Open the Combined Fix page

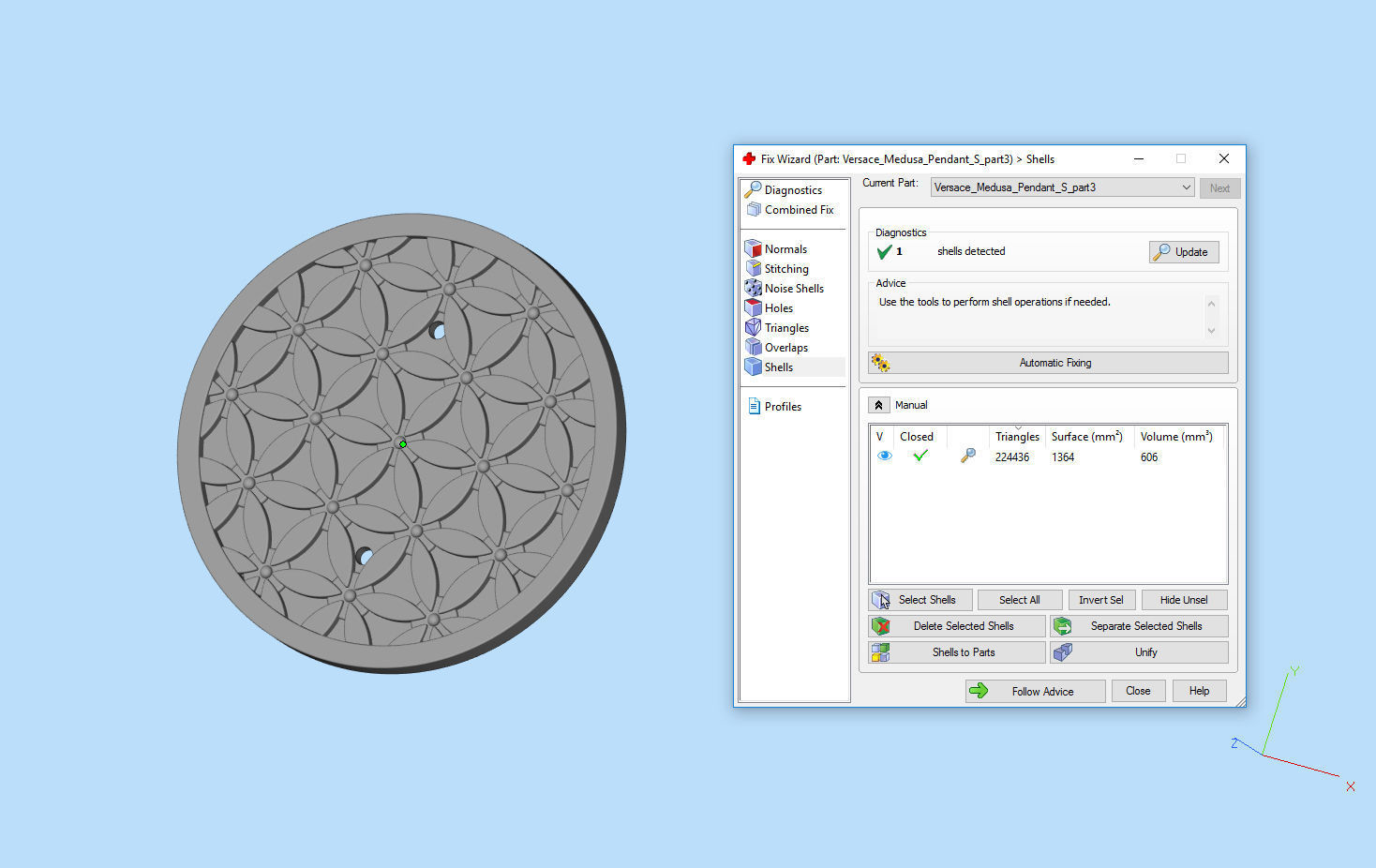(x=799, y=210)
